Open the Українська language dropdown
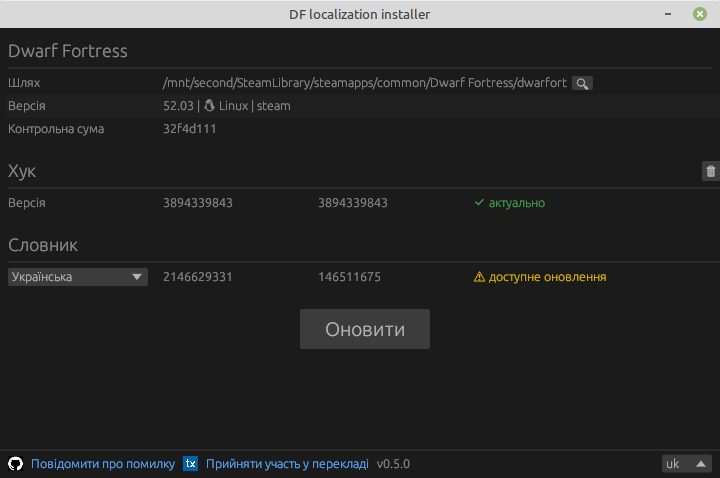This screenshot has height=478, width=720. click(78, 277)
